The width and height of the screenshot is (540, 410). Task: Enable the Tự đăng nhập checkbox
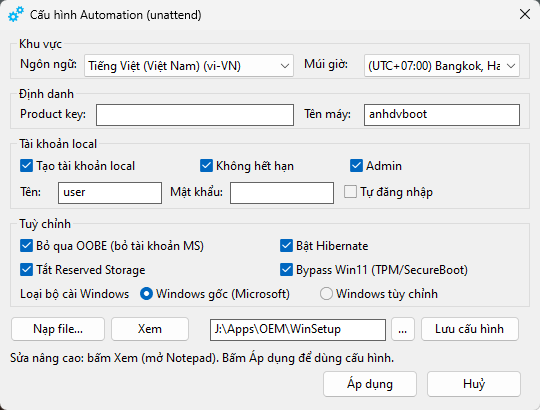350,192
